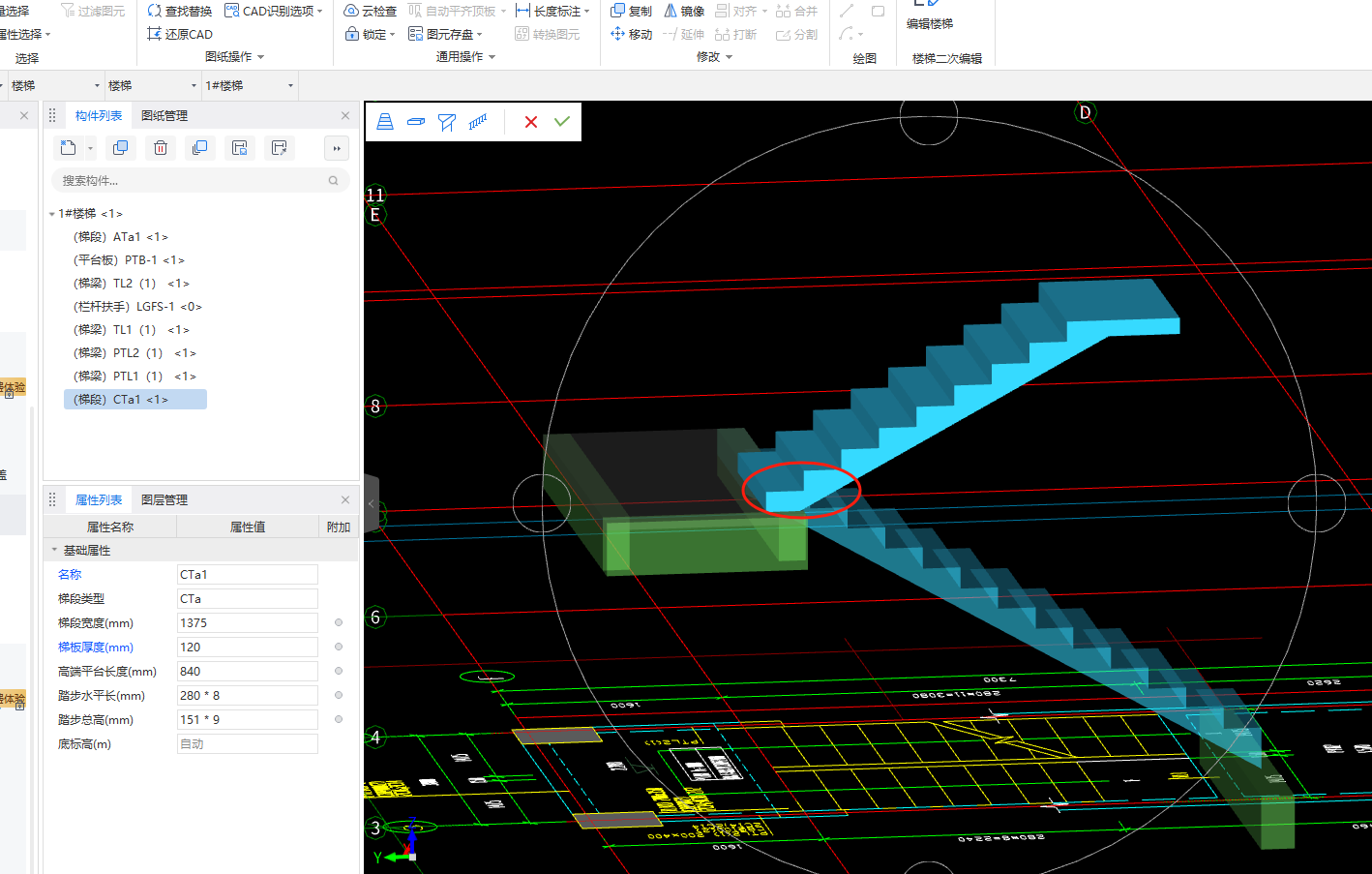1372x874 pixels.
Task: Close the 构件列表 panel
Action: pos(345,115)
